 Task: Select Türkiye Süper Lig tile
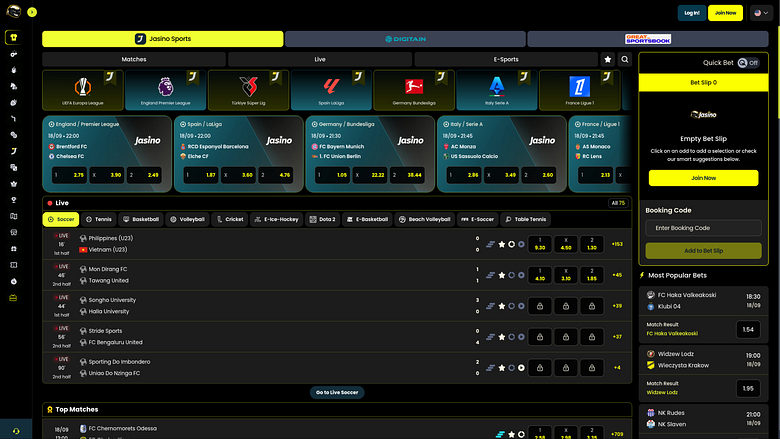[248, 90]
